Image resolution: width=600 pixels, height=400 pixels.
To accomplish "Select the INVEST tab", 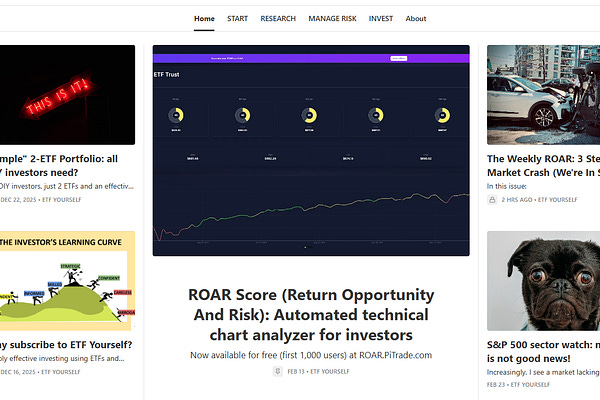I will (380, 18).
